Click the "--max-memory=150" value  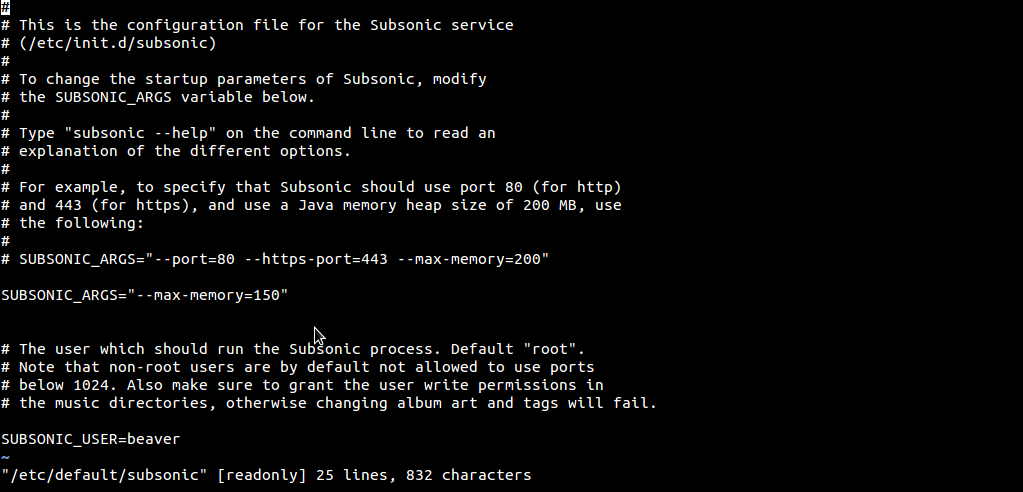click(x=207, y=295)
